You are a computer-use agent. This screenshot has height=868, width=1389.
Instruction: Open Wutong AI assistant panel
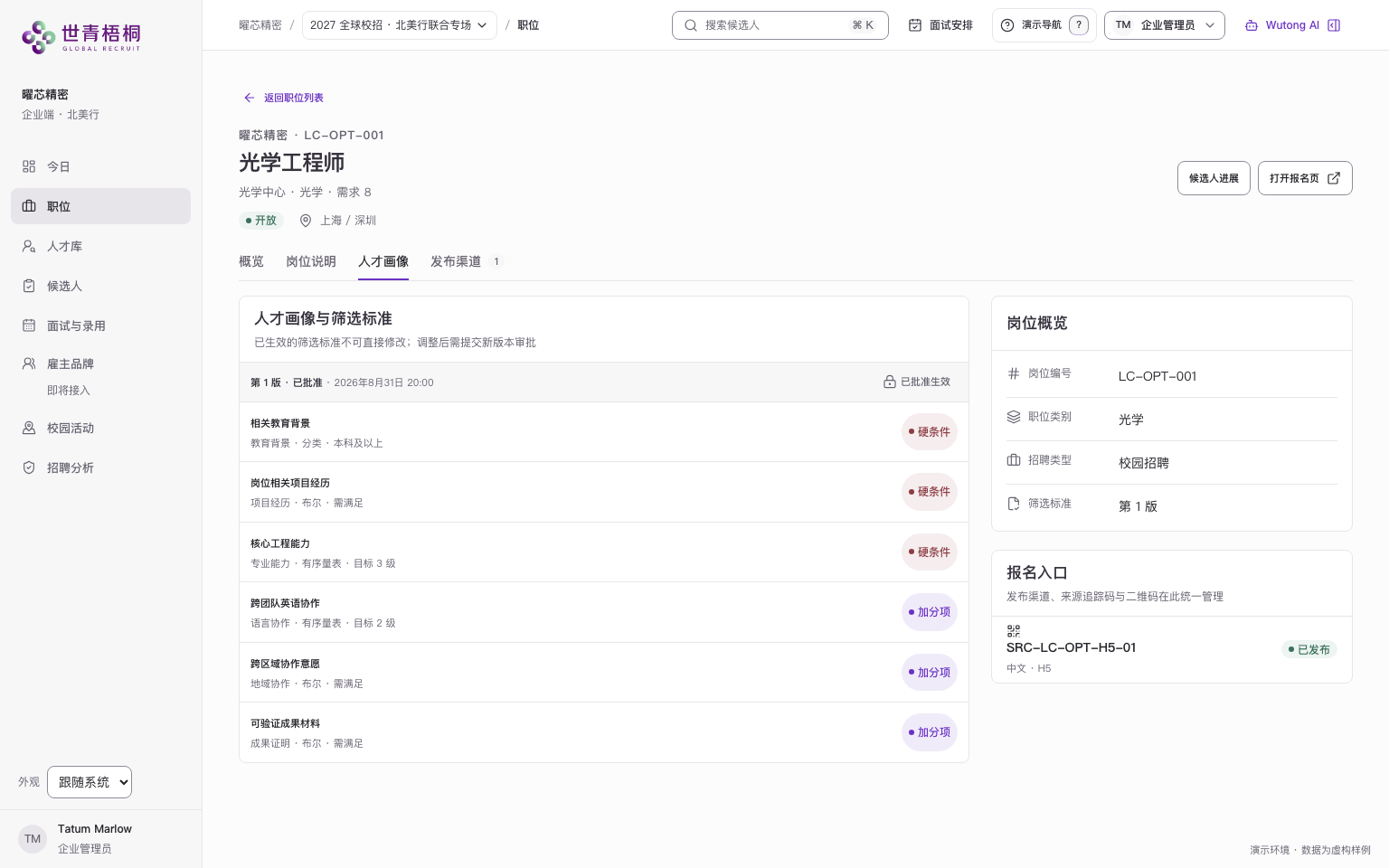click(x=1293, y=25)
